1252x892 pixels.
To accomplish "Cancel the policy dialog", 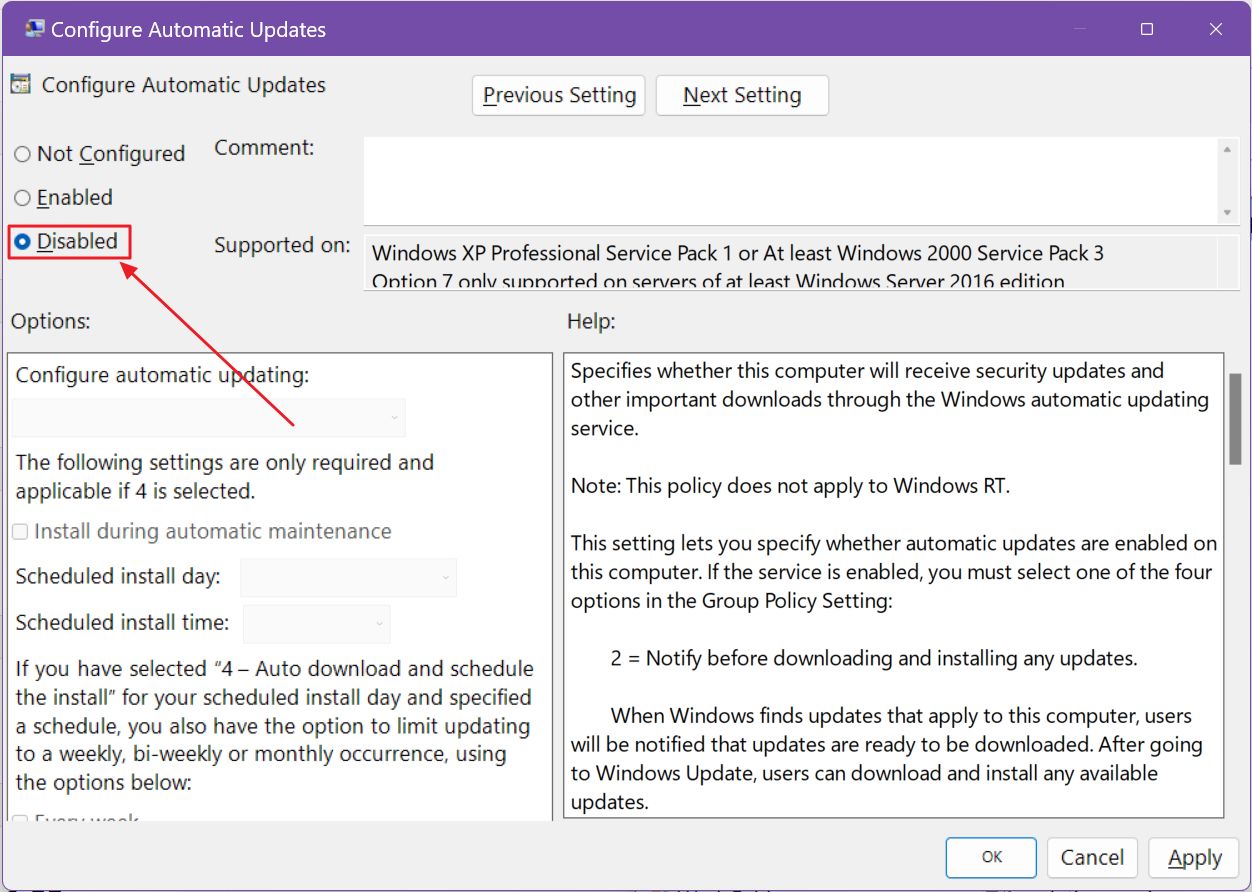I will (1092, 858).
